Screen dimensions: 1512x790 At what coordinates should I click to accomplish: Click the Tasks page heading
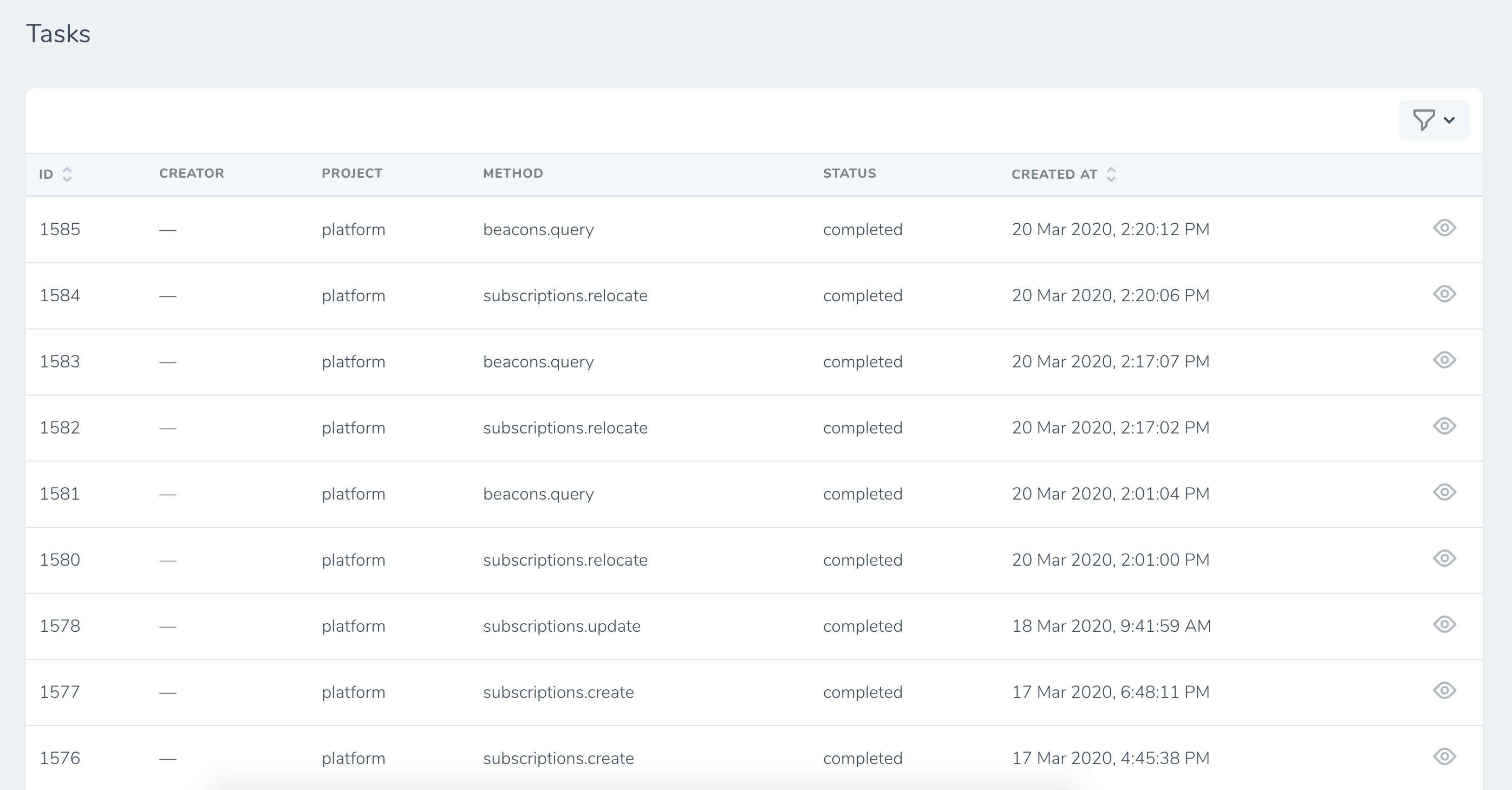coord(58,33)
